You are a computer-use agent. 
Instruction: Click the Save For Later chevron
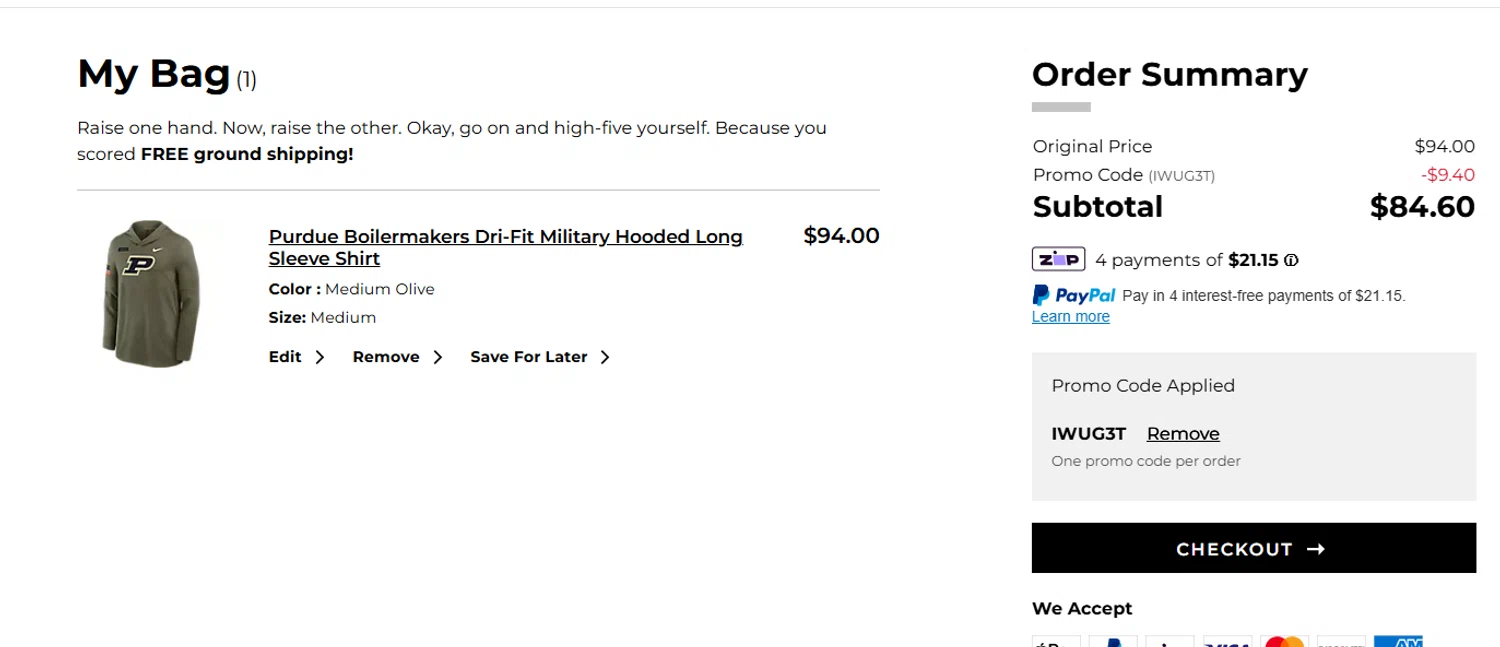tap(605, 357)
